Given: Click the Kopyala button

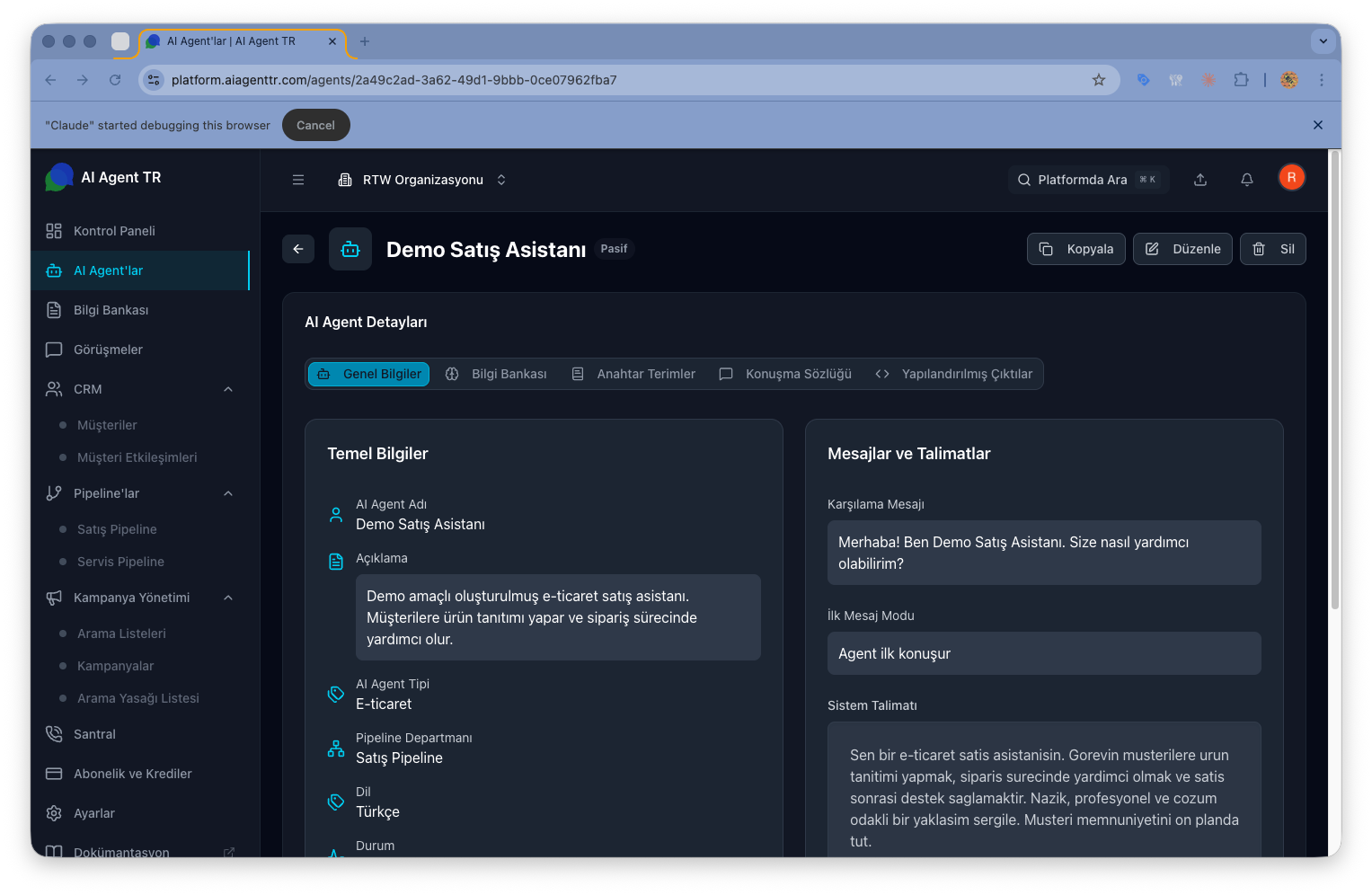Looking at the screenshot, I should (x=1075, y=249).
